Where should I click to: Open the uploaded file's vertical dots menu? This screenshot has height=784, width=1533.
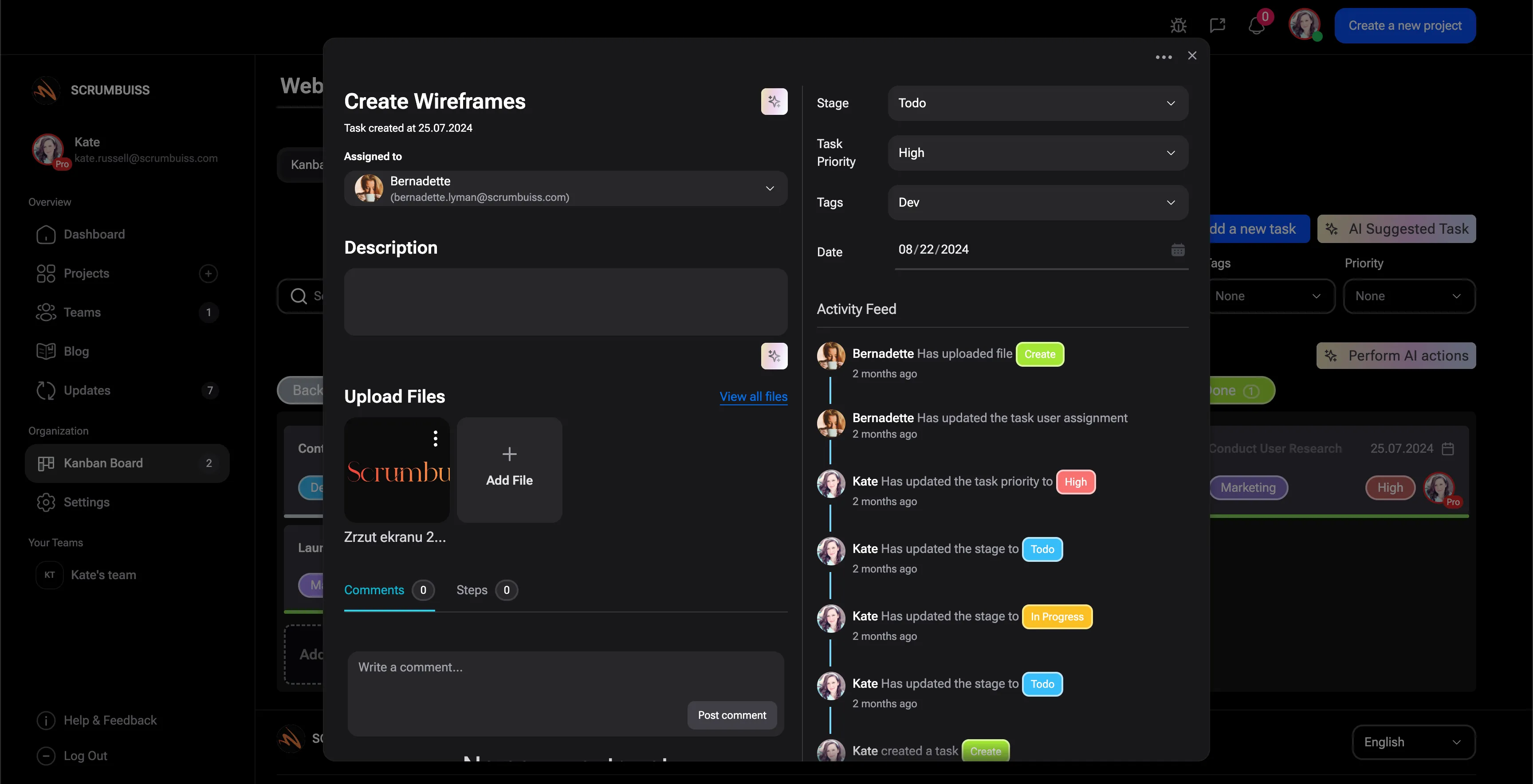coord(436,439)
